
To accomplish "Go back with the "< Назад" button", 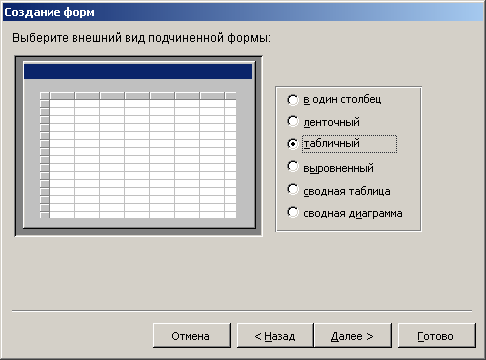I will click(x=275, y=336).
